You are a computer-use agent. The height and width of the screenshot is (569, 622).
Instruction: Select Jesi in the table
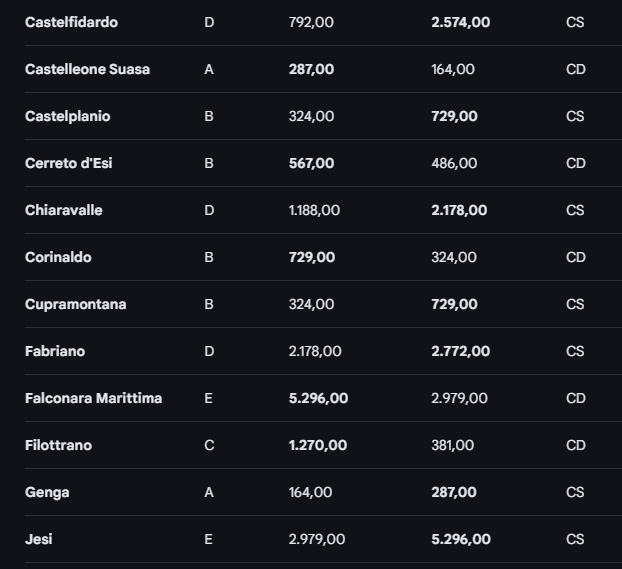[x=39, y=539]
